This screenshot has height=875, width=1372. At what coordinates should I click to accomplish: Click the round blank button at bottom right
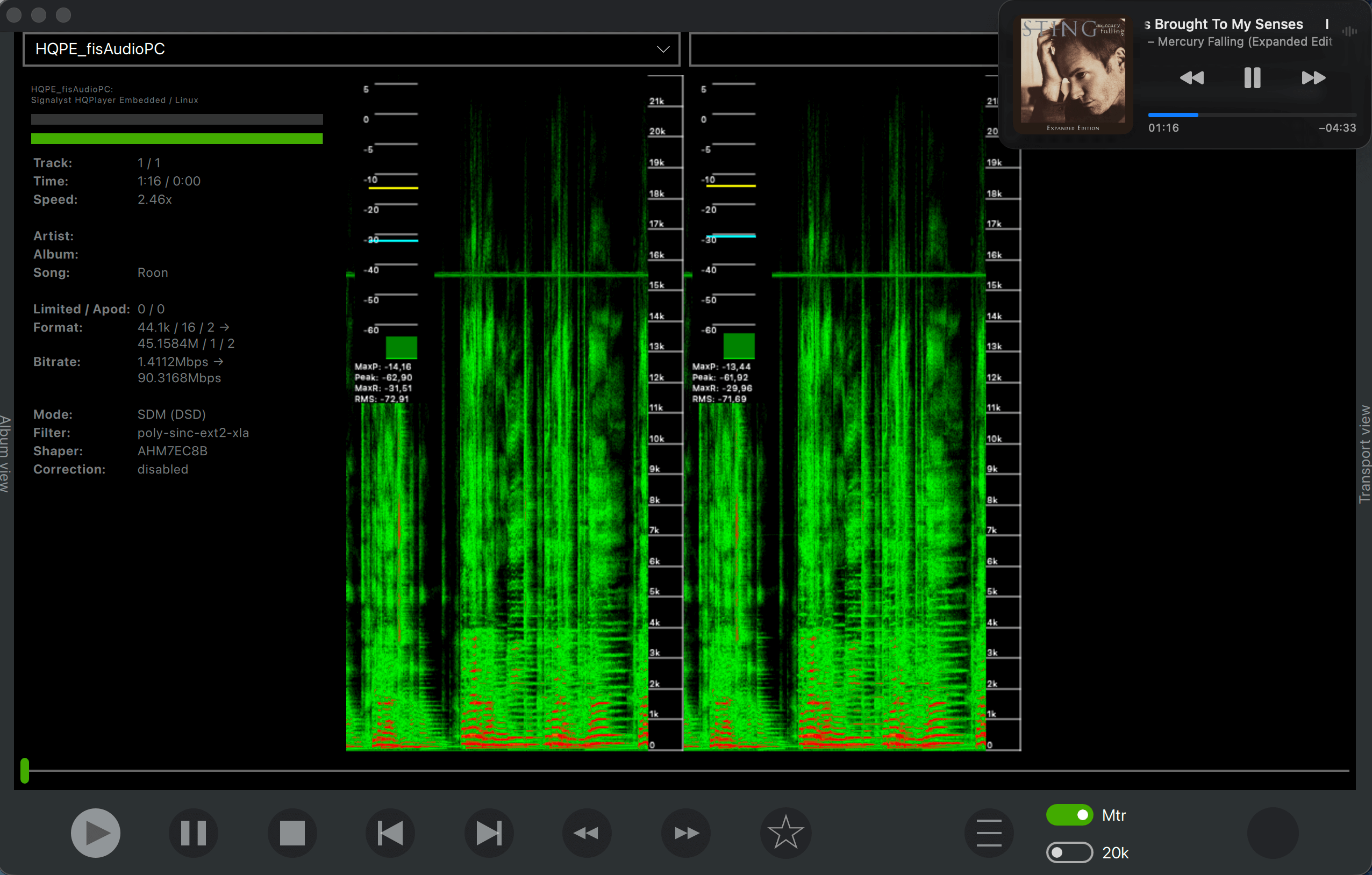pos(1273,833)
